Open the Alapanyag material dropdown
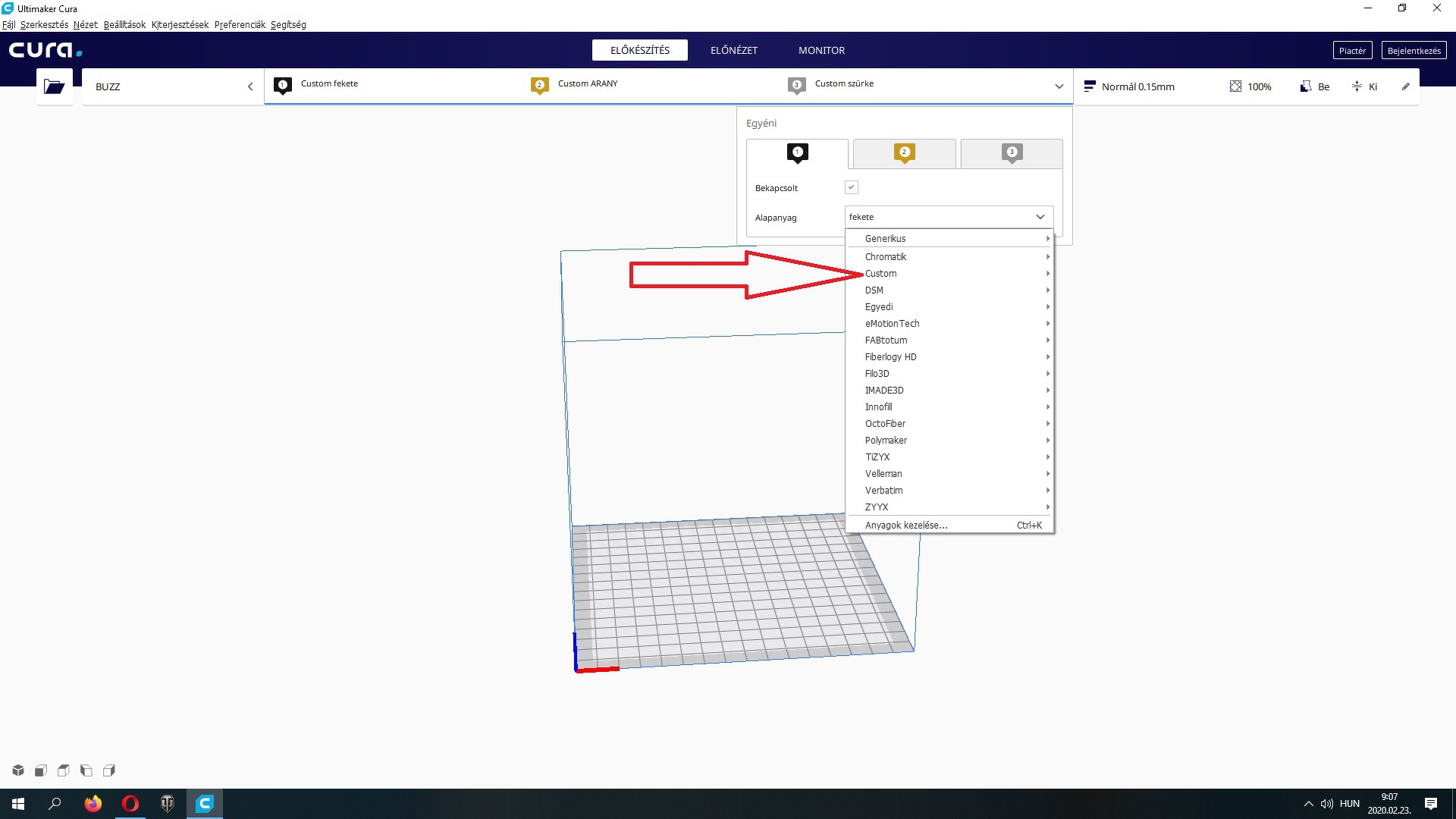This screenshot has height=819, width=1456. tap(948, 217)
